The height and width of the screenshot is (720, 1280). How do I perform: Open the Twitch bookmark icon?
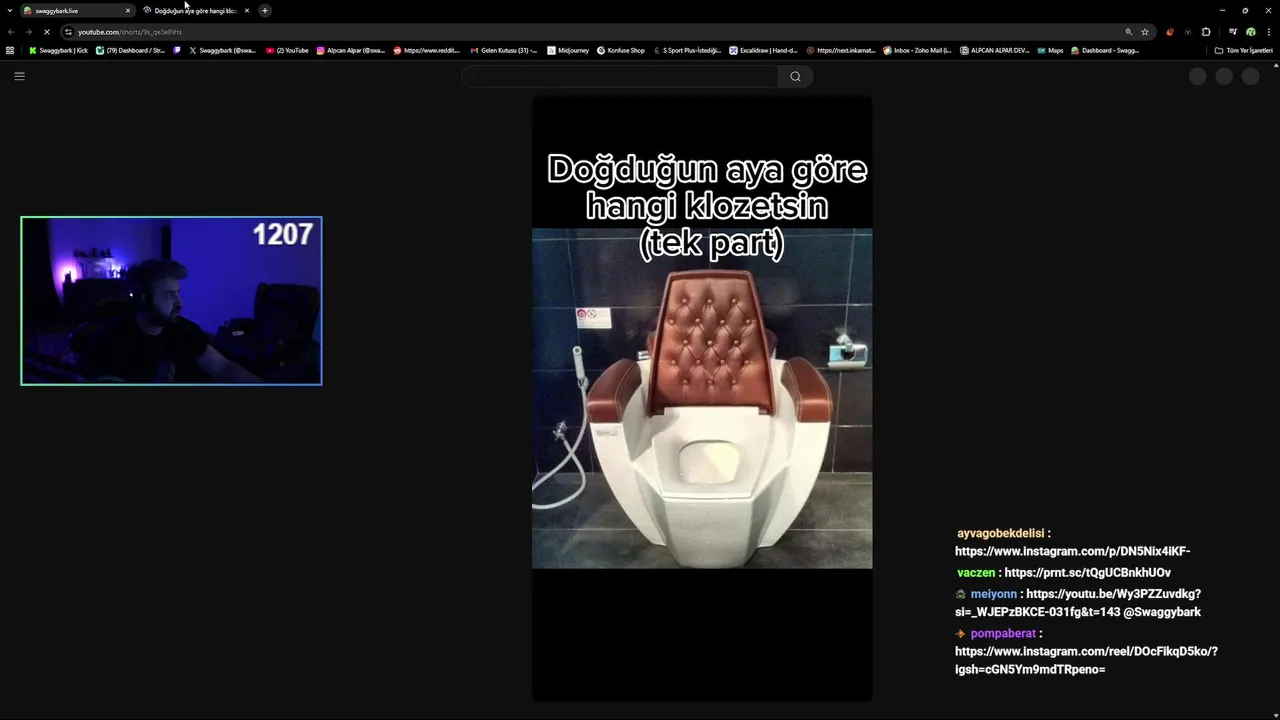pos(177,50)
